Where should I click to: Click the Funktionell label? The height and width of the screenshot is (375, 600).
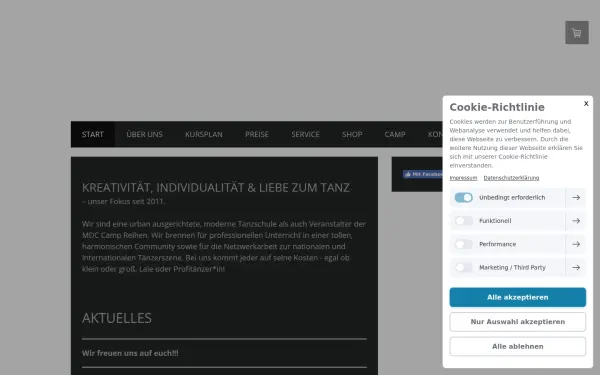[x=495, y=221]
